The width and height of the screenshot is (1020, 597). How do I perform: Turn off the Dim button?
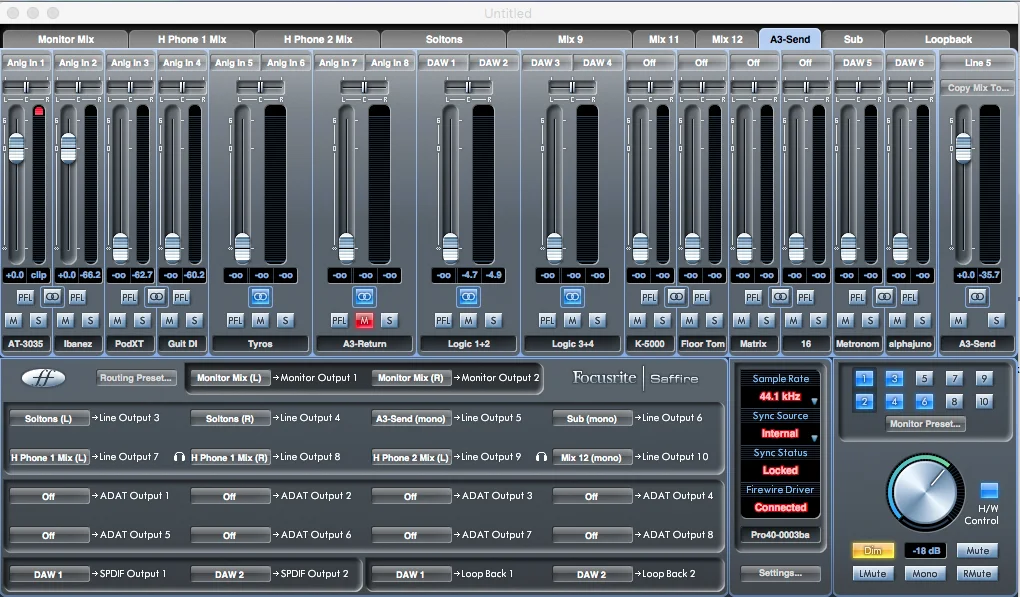873,551
